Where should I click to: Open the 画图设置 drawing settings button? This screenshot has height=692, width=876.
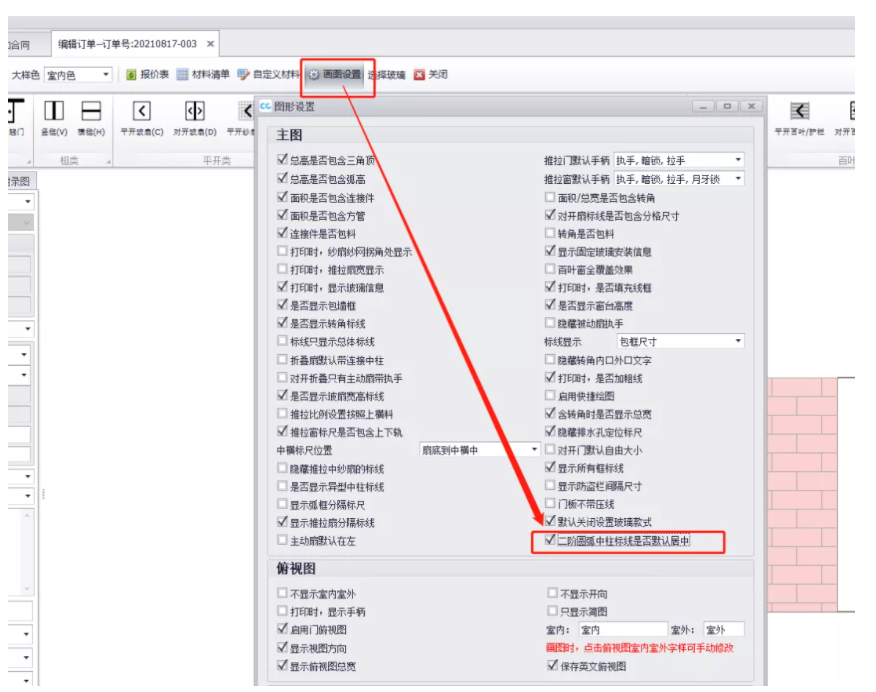tap(336, 75)
